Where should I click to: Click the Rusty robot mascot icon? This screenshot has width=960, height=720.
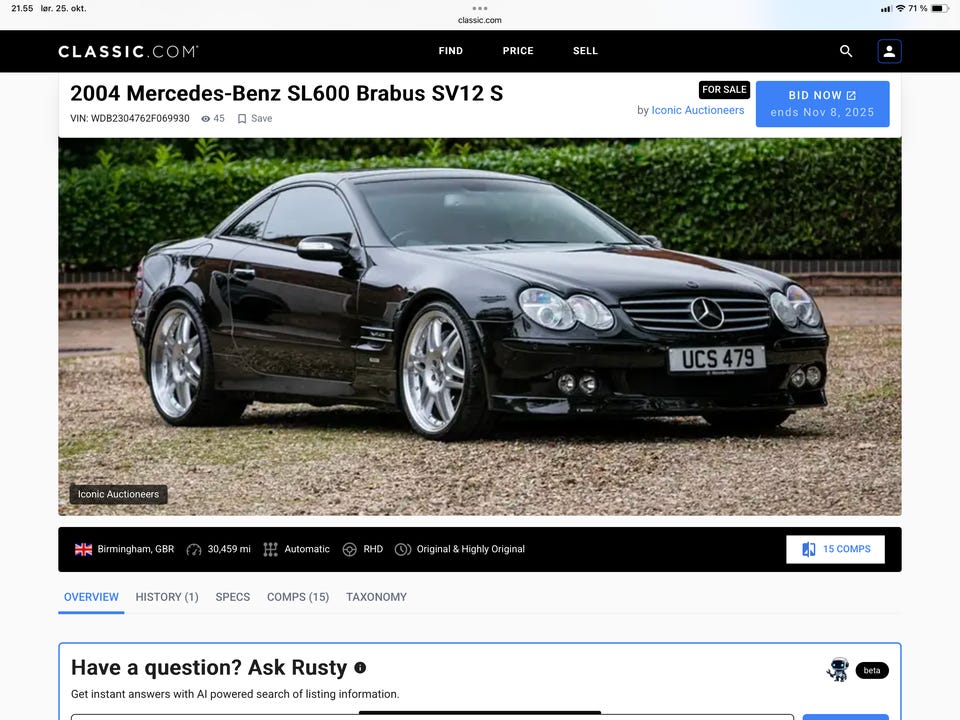[x=838, y=669]
